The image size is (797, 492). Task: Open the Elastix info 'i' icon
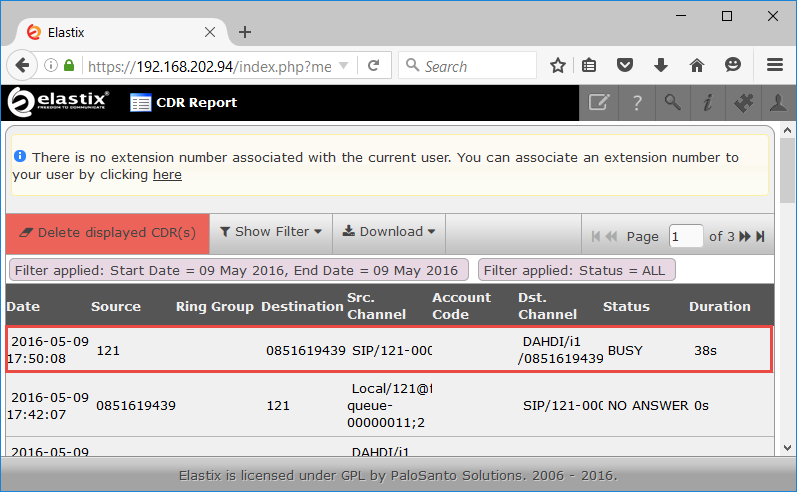coord(708,103)
